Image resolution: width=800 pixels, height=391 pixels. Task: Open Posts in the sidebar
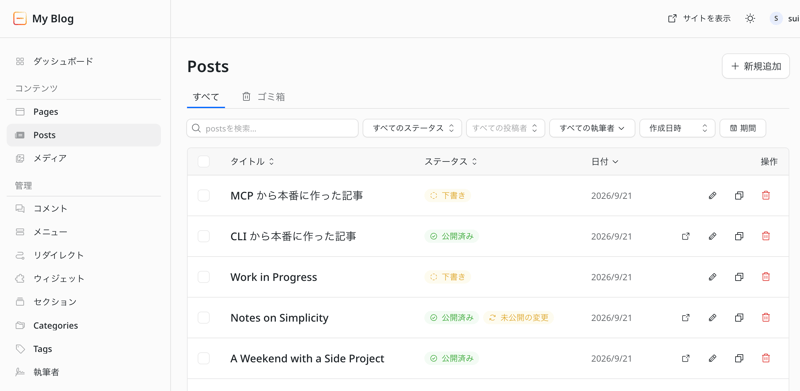pos(84,135)
